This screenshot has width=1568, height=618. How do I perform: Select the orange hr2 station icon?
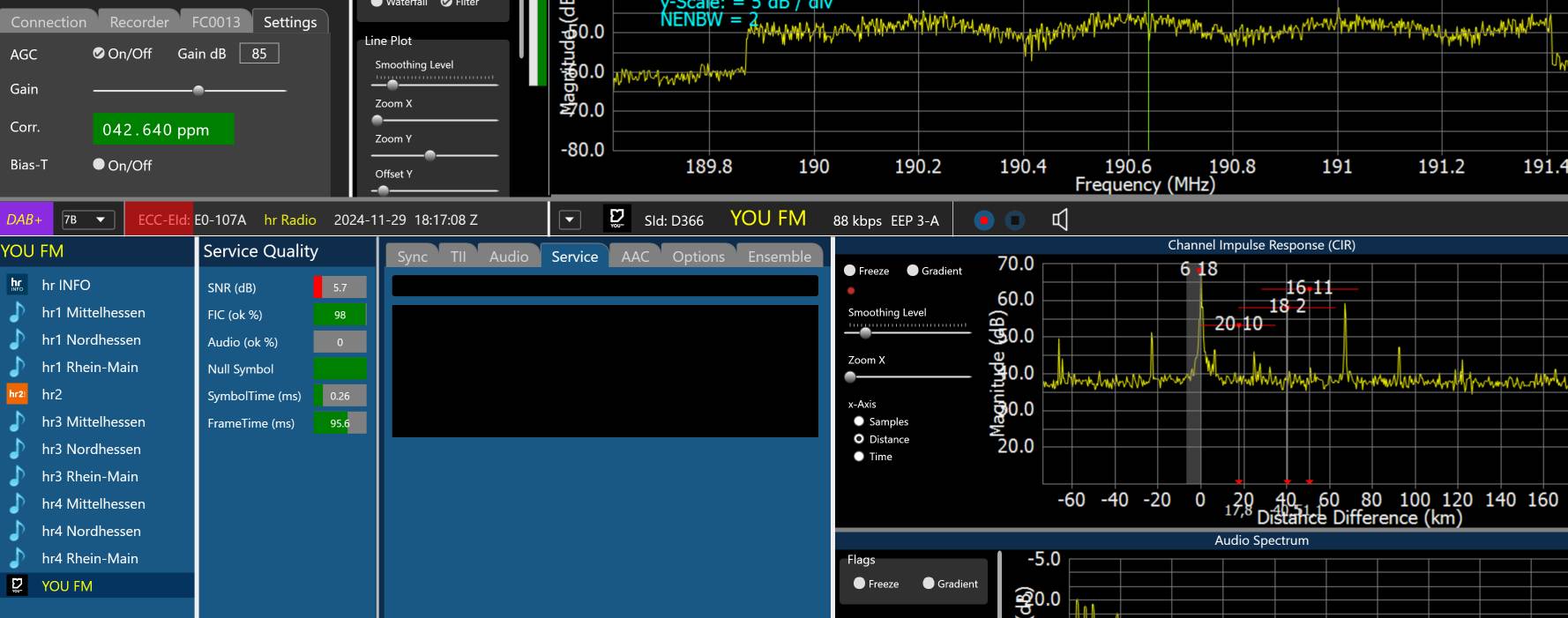17,394
